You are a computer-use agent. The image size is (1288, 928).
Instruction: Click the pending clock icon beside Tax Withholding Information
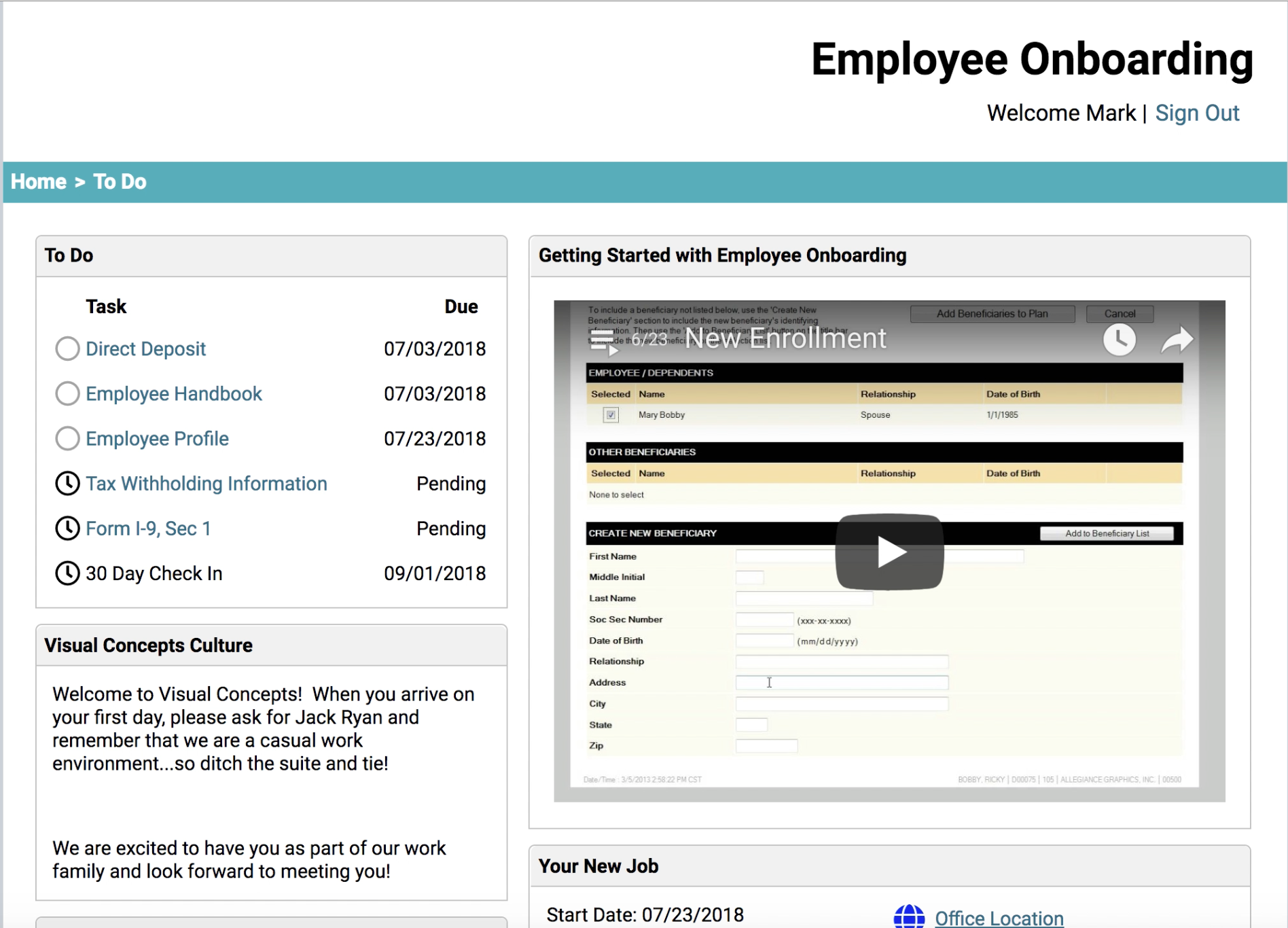(x=67, y=483)
